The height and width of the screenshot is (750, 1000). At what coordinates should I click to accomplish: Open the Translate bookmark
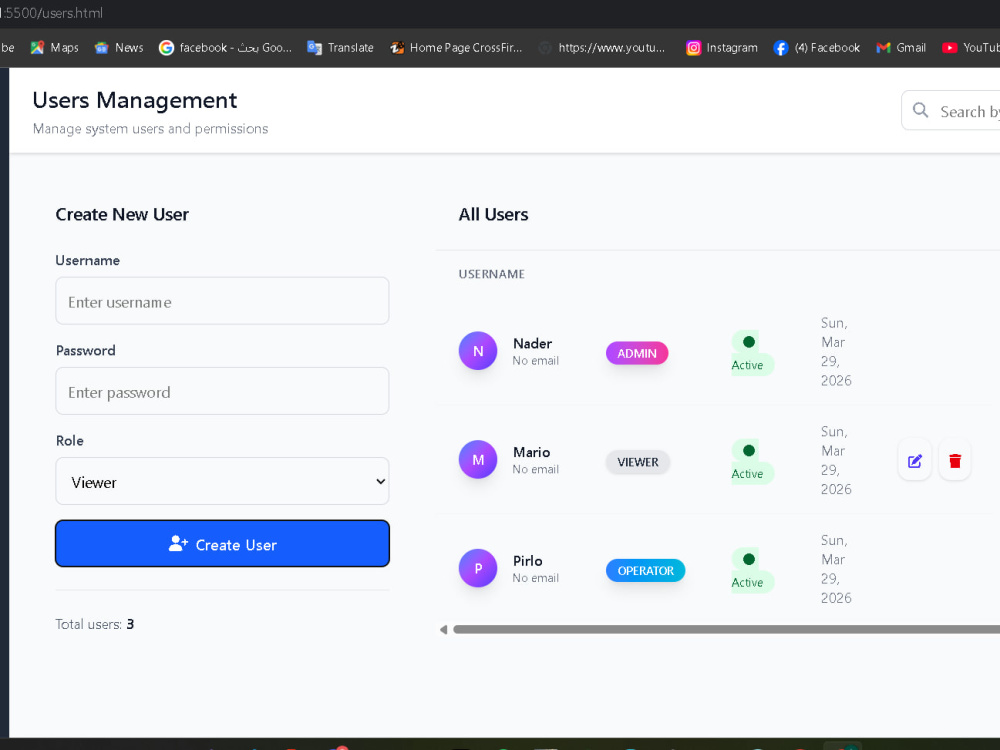pos(340,48)
